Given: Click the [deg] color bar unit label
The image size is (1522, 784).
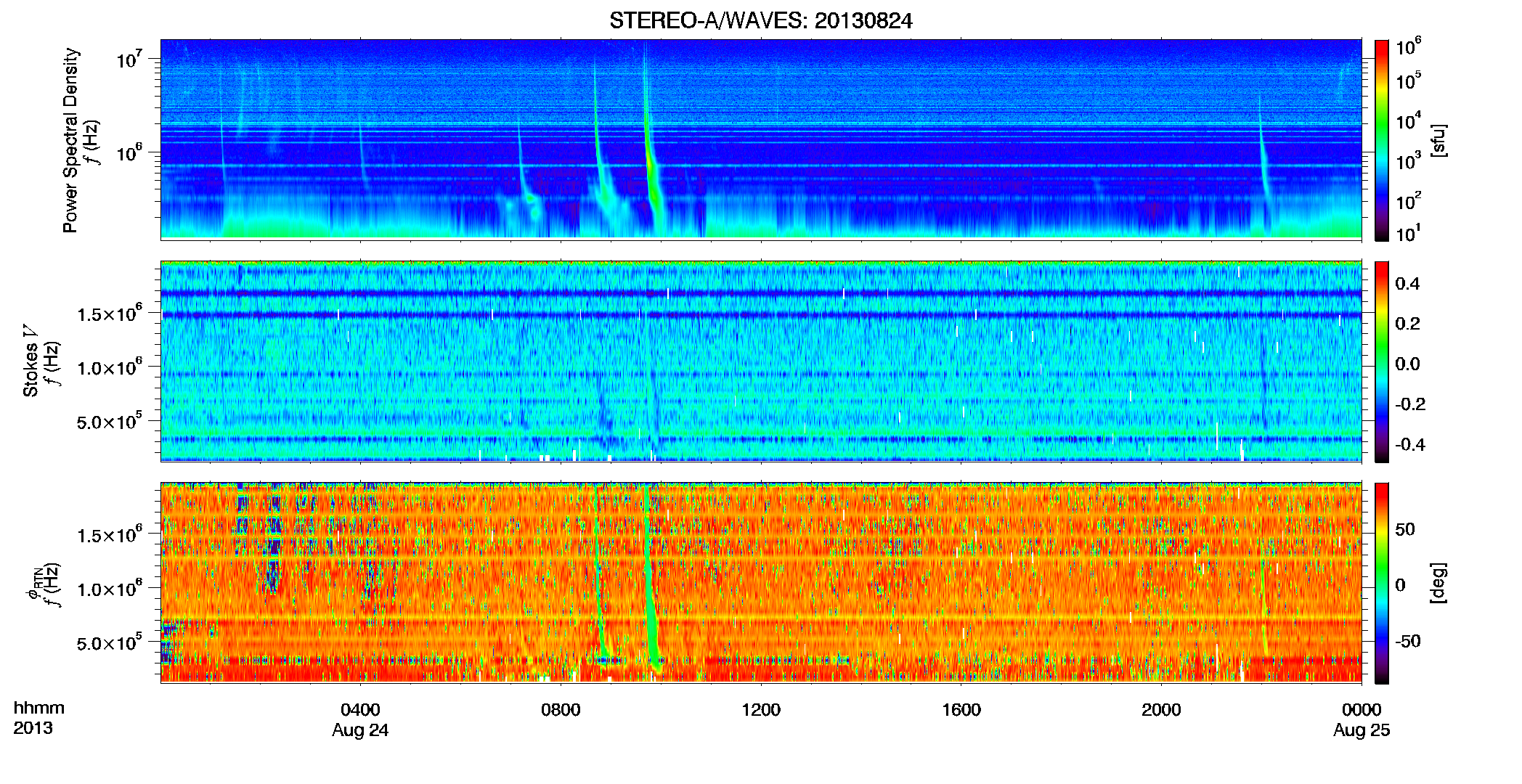Looking at the screenshot, I should 1438,583.
